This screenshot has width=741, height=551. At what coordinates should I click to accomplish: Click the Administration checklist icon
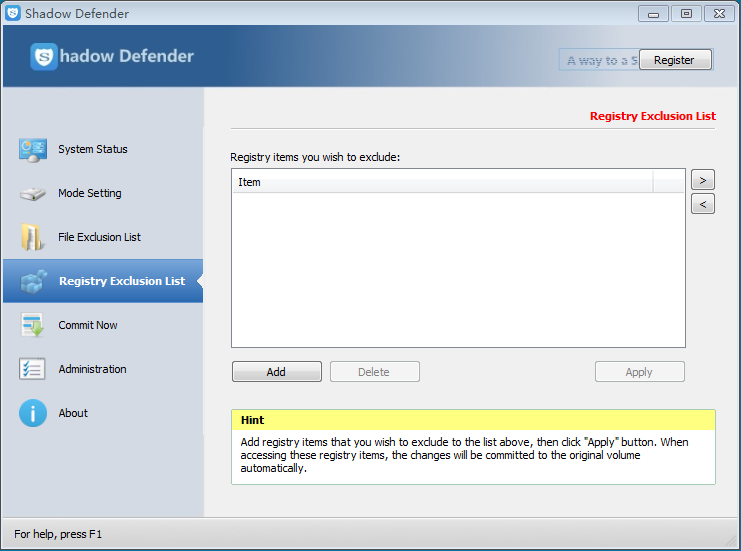(x=33, y=370)
